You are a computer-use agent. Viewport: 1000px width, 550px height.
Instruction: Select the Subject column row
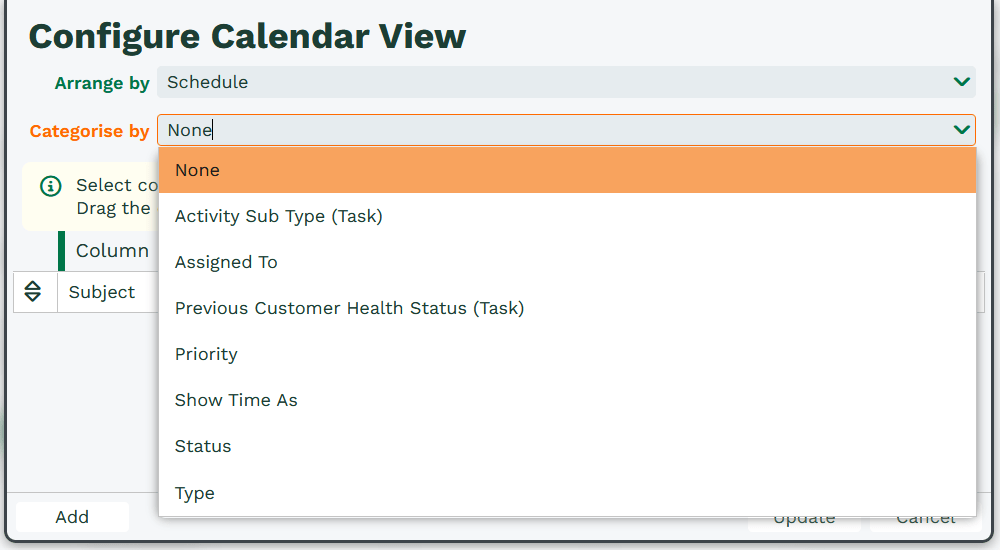(x=102, y=292)
